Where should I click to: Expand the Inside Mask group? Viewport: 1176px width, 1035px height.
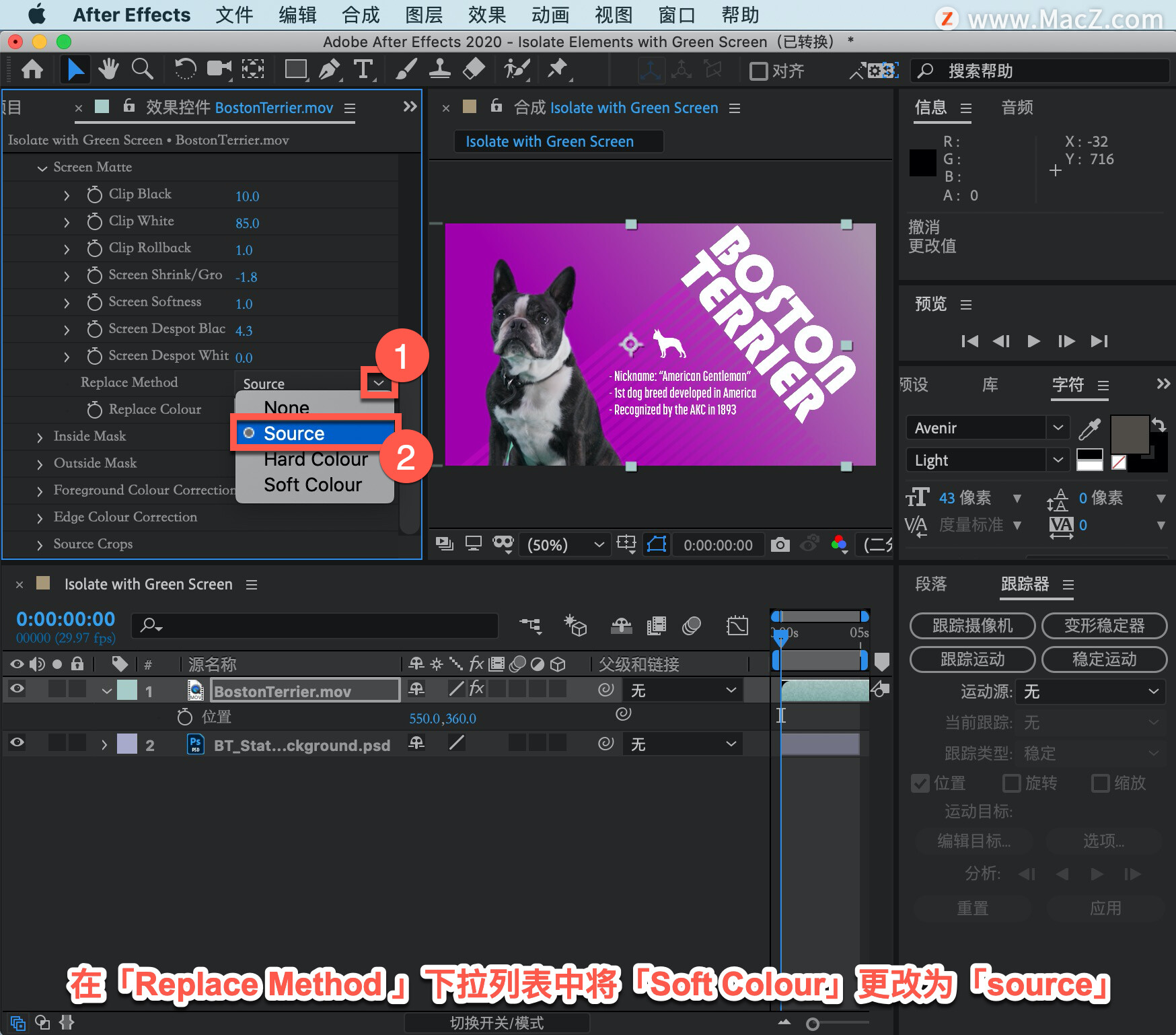click(40, 437)
